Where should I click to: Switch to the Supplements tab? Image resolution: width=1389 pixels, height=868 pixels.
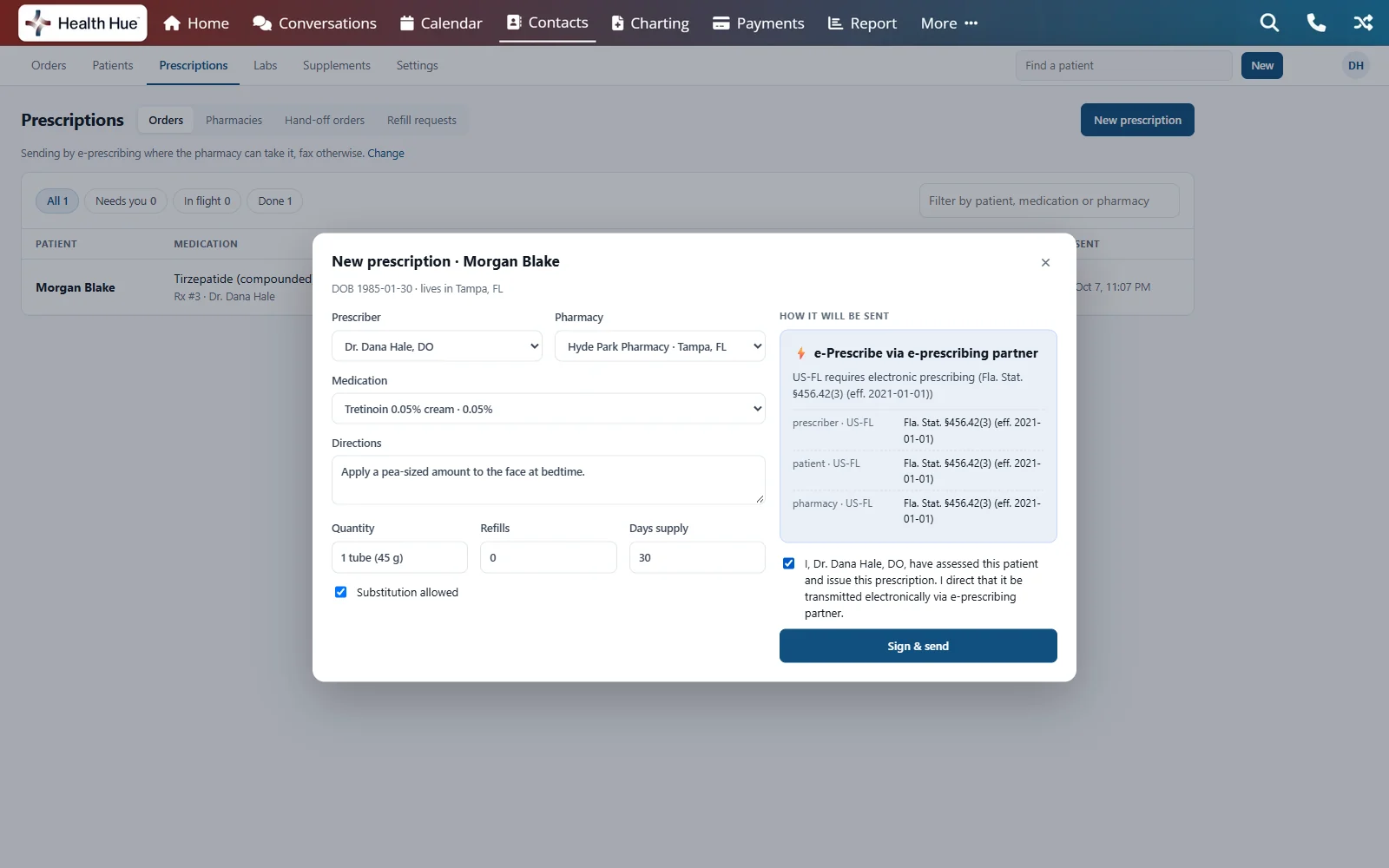click(x=336, y=65)
